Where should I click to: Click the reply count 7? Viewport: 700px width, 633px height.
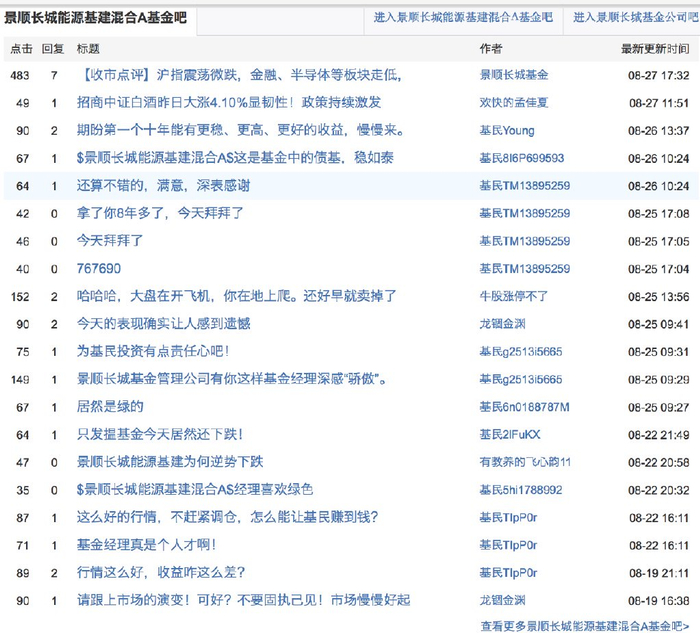tap(54, 75)
